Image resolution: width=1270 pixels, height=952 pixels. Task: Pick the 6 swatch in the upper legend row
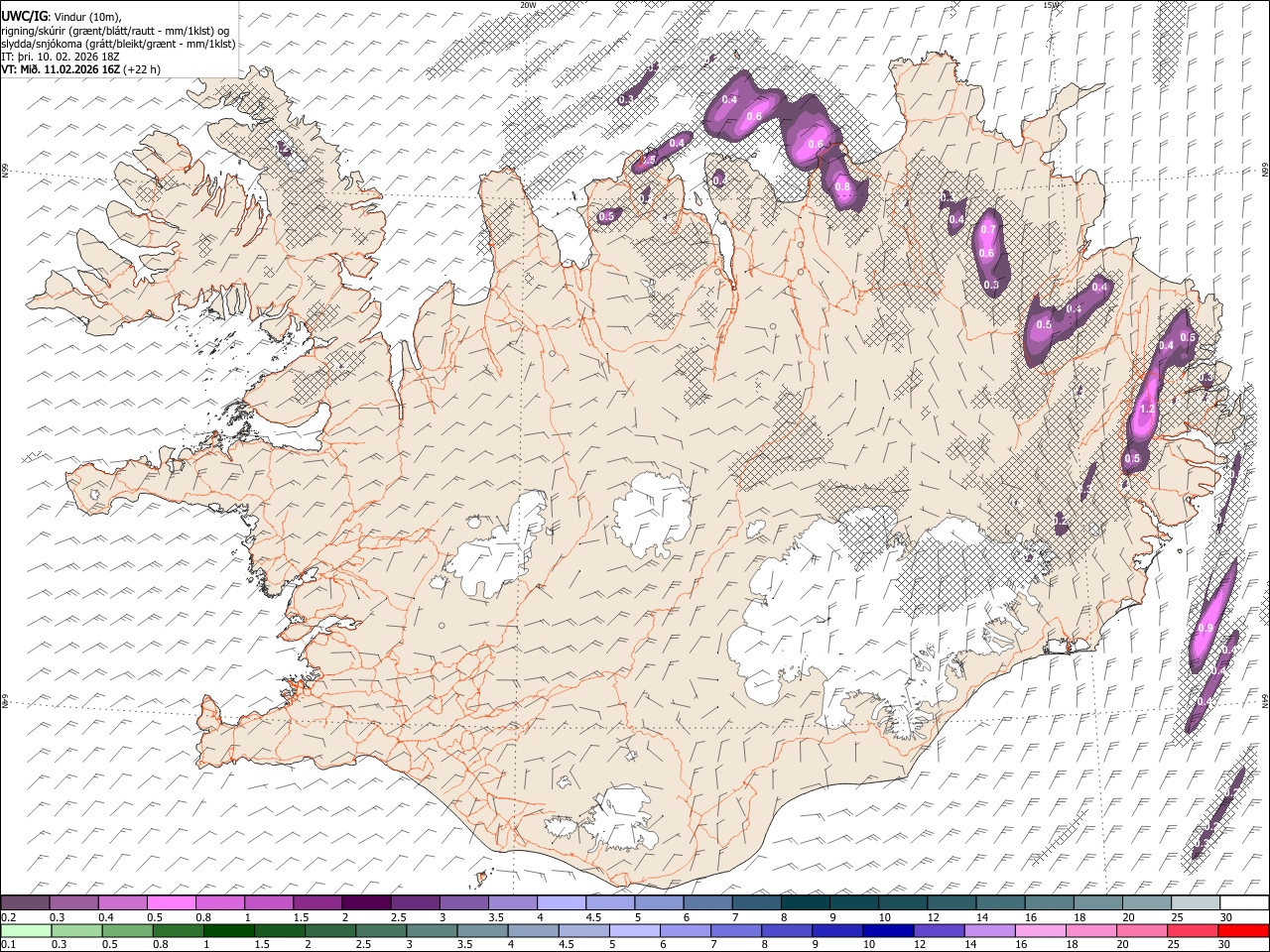pos(707,903)
